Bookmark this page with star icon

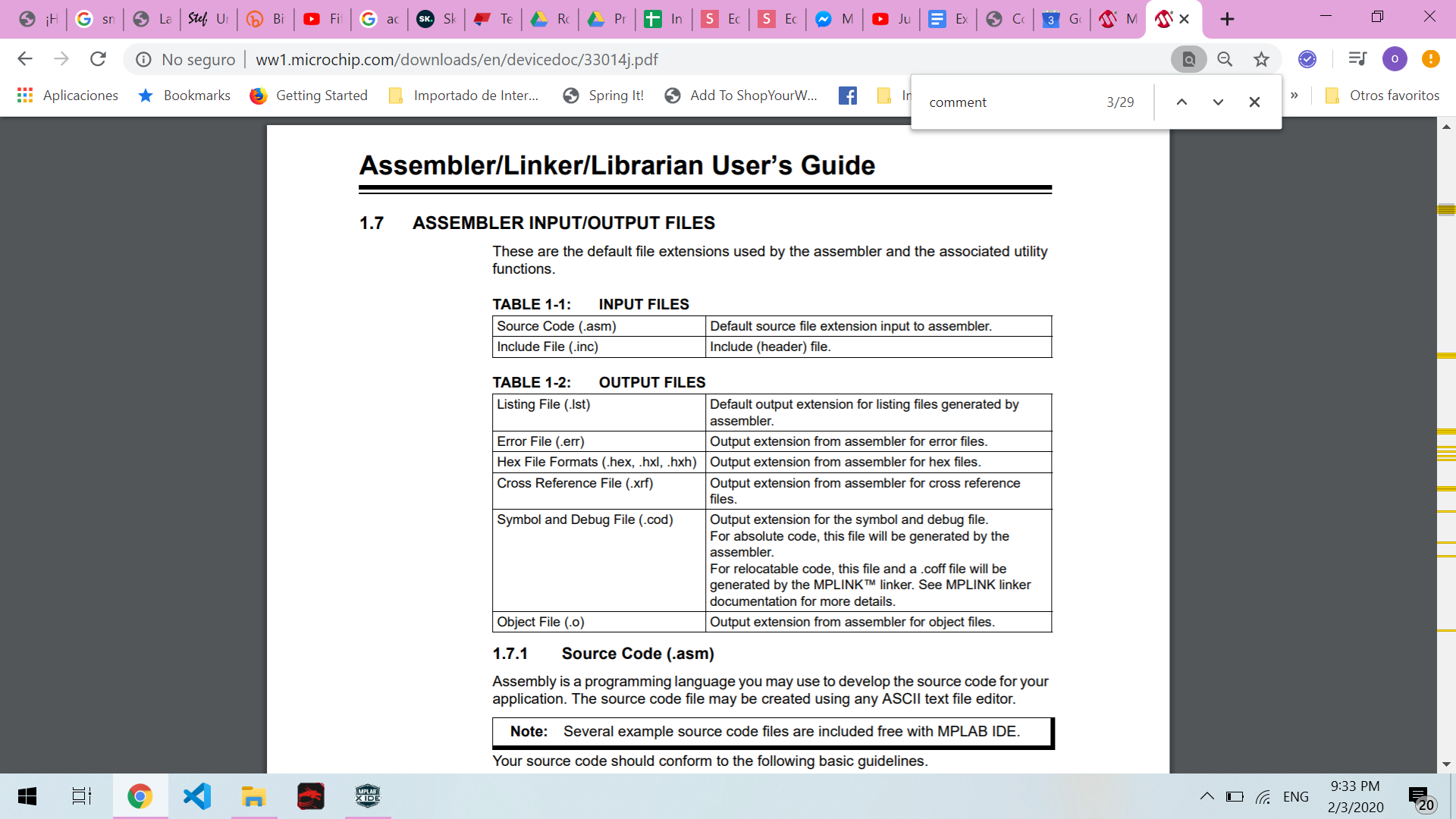tap(1261, 59)
